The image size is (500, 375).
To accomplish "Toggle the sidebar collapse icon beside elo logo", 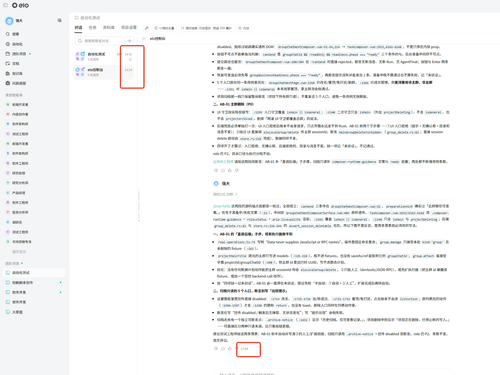I will coord(5,5).
